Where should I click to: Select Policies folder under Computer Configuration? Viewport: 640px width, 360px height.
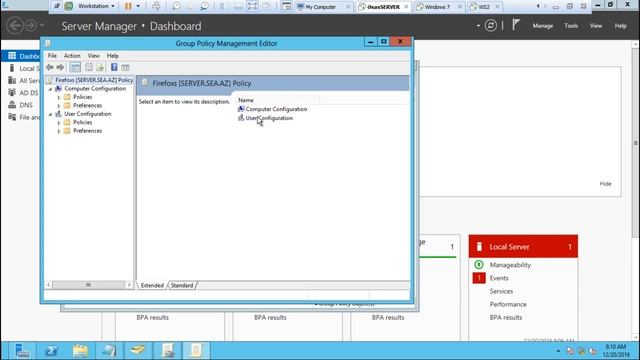(82, 97)
